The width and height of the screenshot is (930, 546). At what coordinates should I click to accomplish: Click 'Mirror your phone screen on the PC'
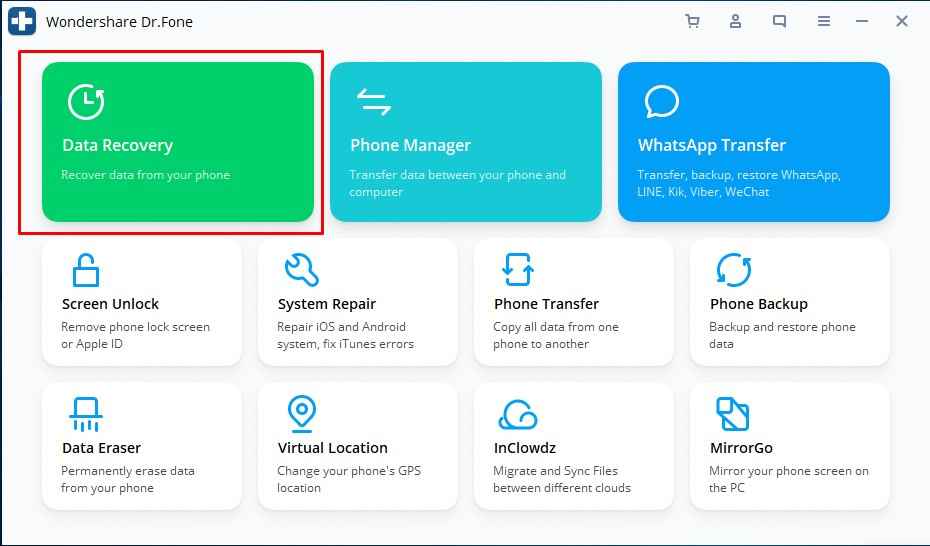point(789,479)
